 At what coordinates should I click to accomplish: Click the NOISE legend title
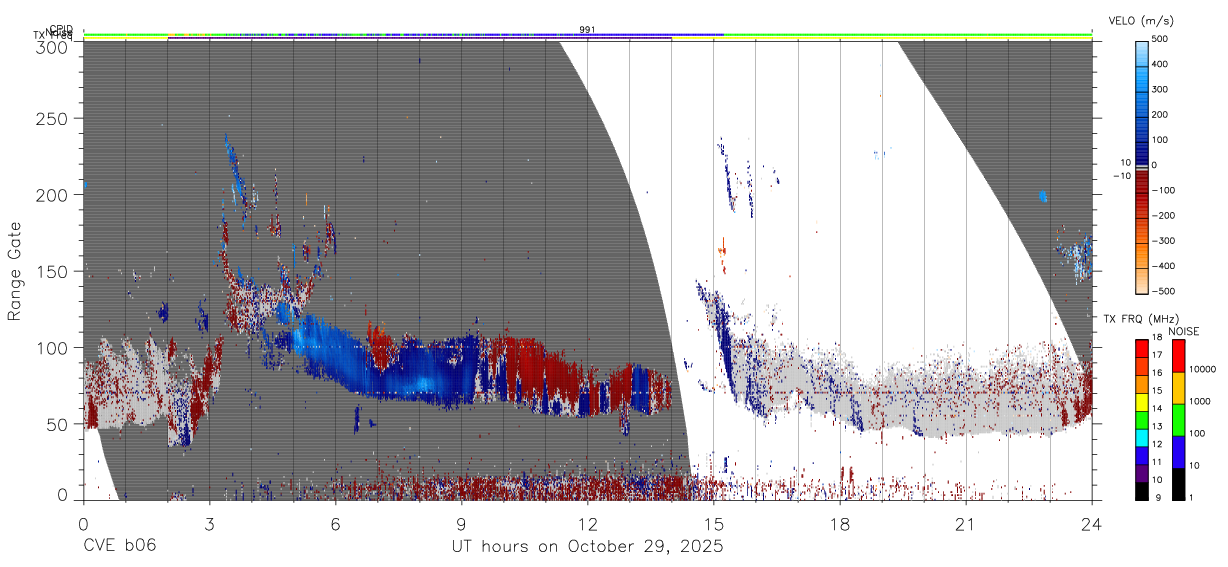point(1186,331)
